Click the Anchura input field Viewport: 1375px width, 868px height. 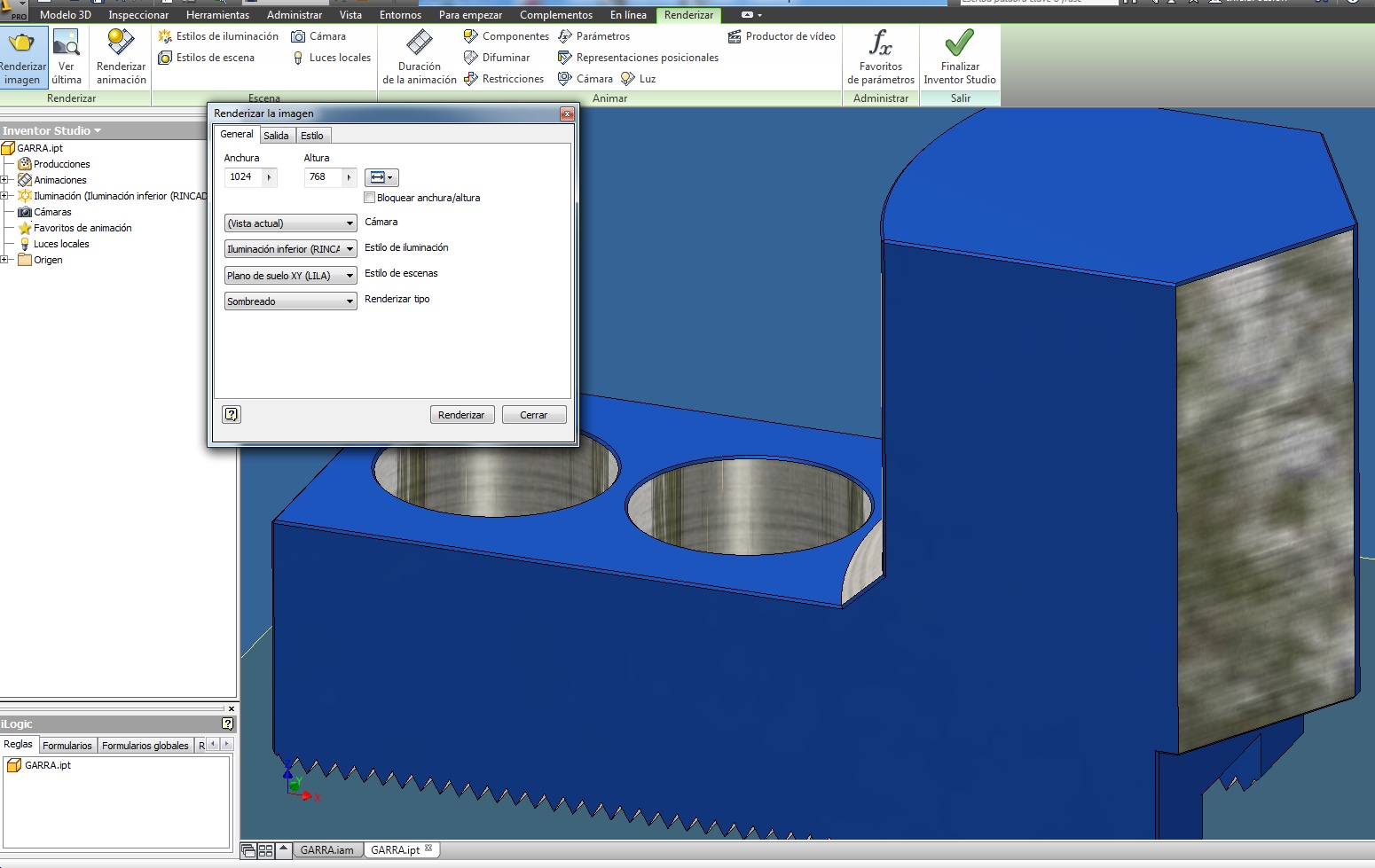[x=244, y=177]
